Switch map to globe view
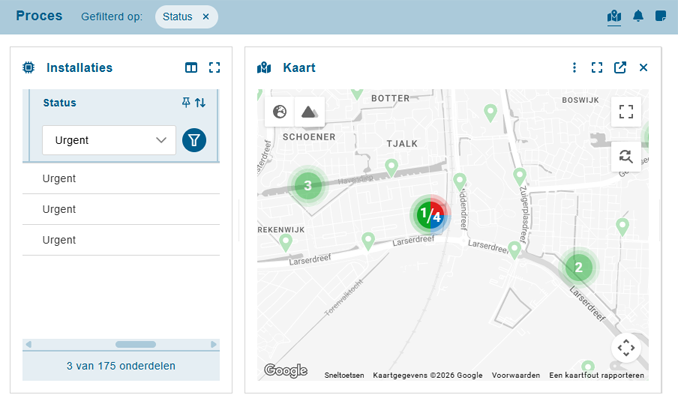678x401 pixels. tap(280, 111)
